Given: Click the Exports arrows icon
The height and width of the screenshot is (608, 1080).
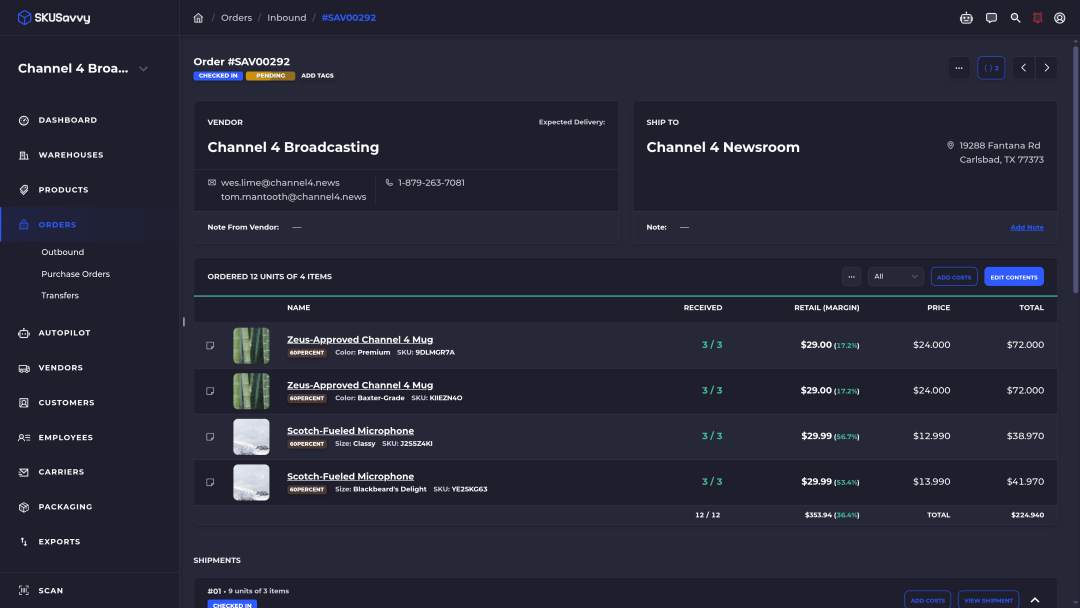Looking at the screenshot, I should [24, 542].
